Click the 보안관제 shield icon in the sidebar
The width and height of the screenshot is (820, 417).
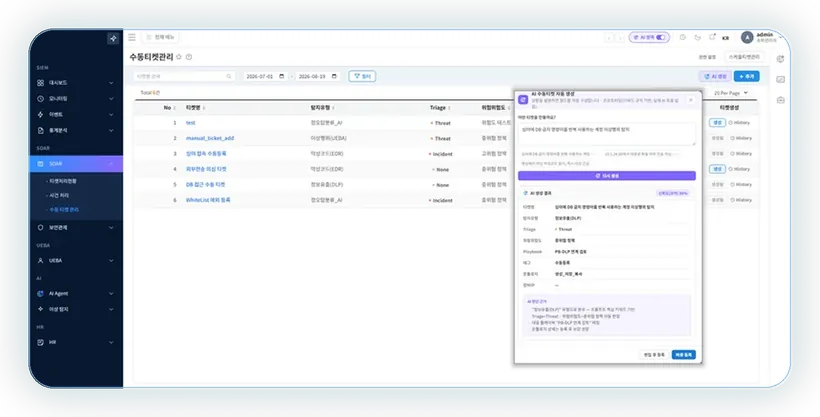coord(40,228)
